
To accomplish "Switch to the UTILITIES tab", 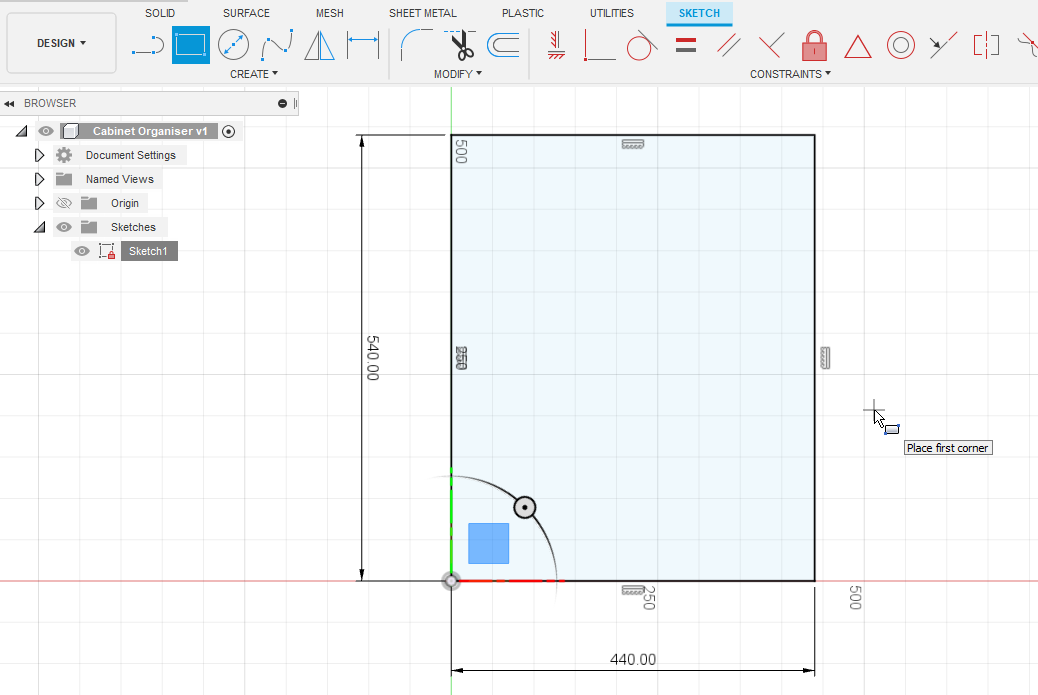I will coord(612,13).
